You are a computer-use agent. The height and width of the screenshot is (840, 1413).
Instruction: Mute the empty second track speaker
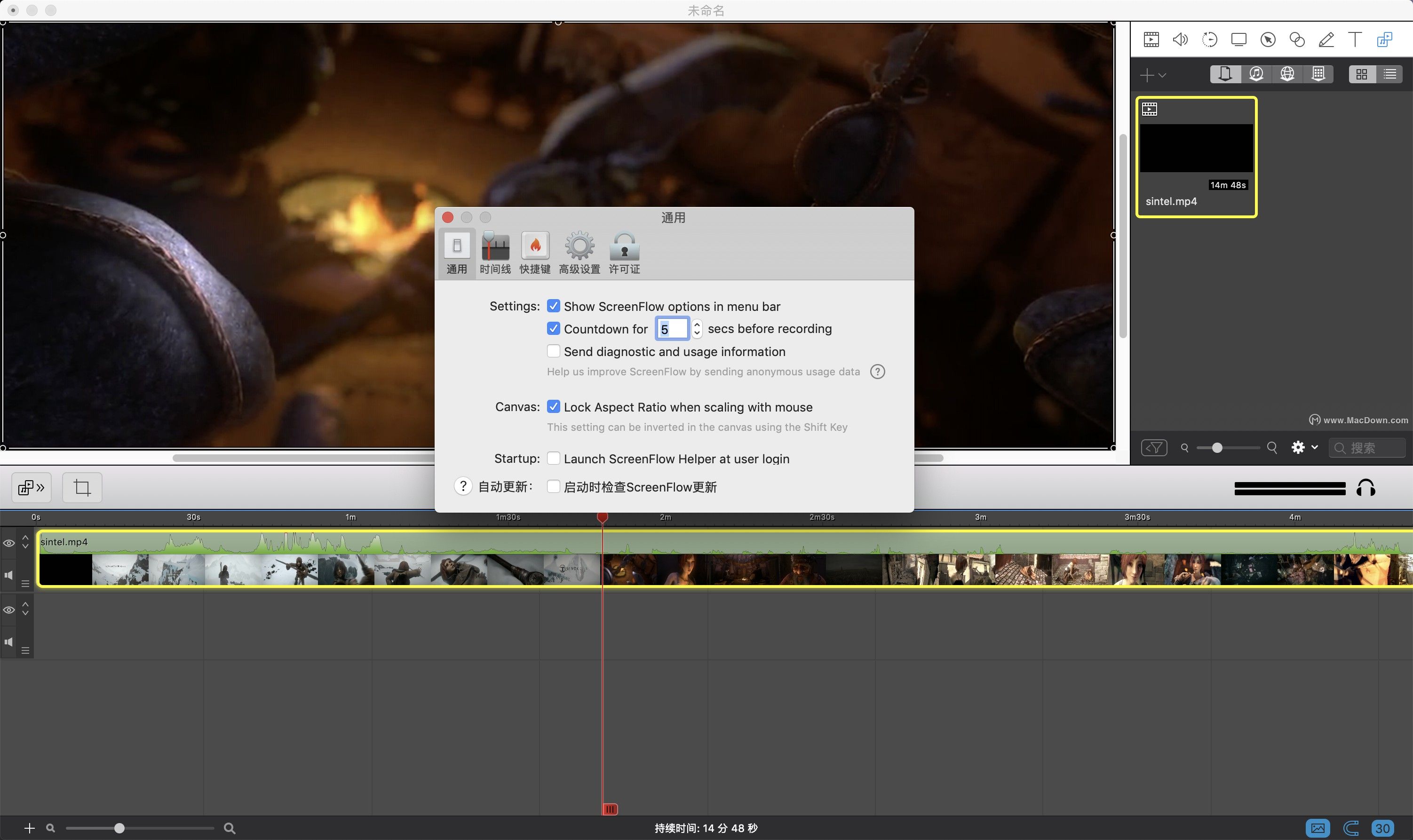(x=8, y=642)
